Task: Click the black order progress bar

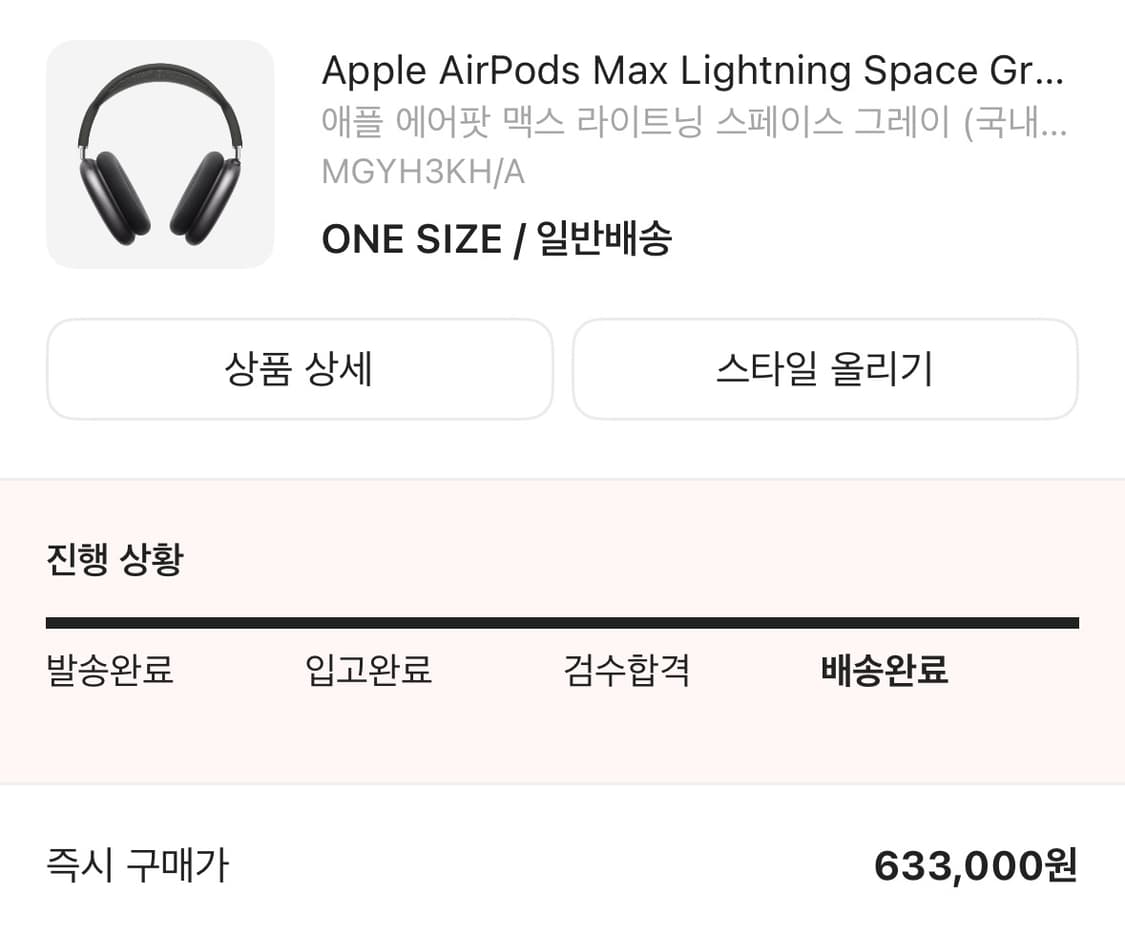Action: click(x=562, y=623)
